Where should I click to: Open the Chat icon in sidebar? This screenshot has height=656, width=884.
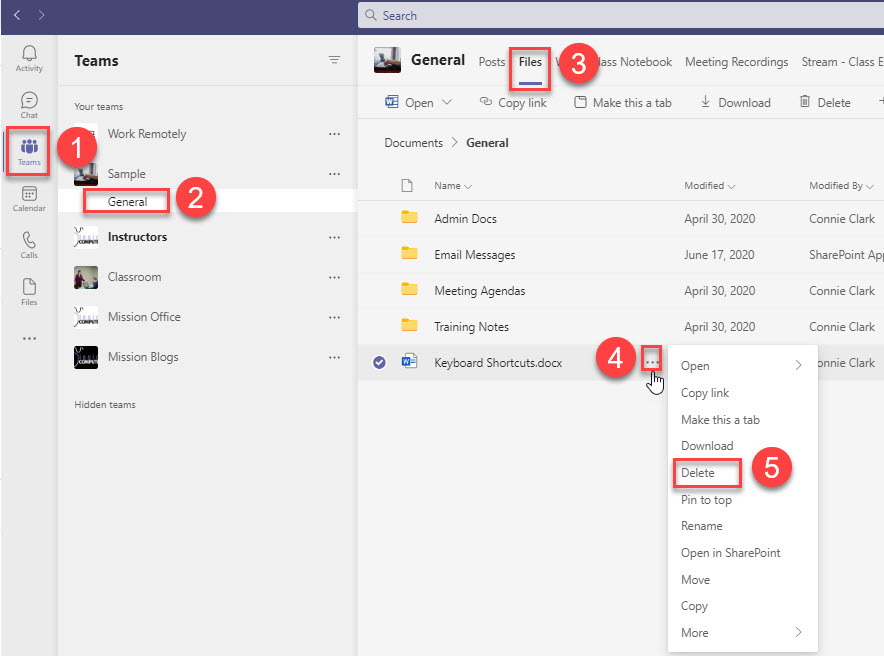tap(29, 105)
